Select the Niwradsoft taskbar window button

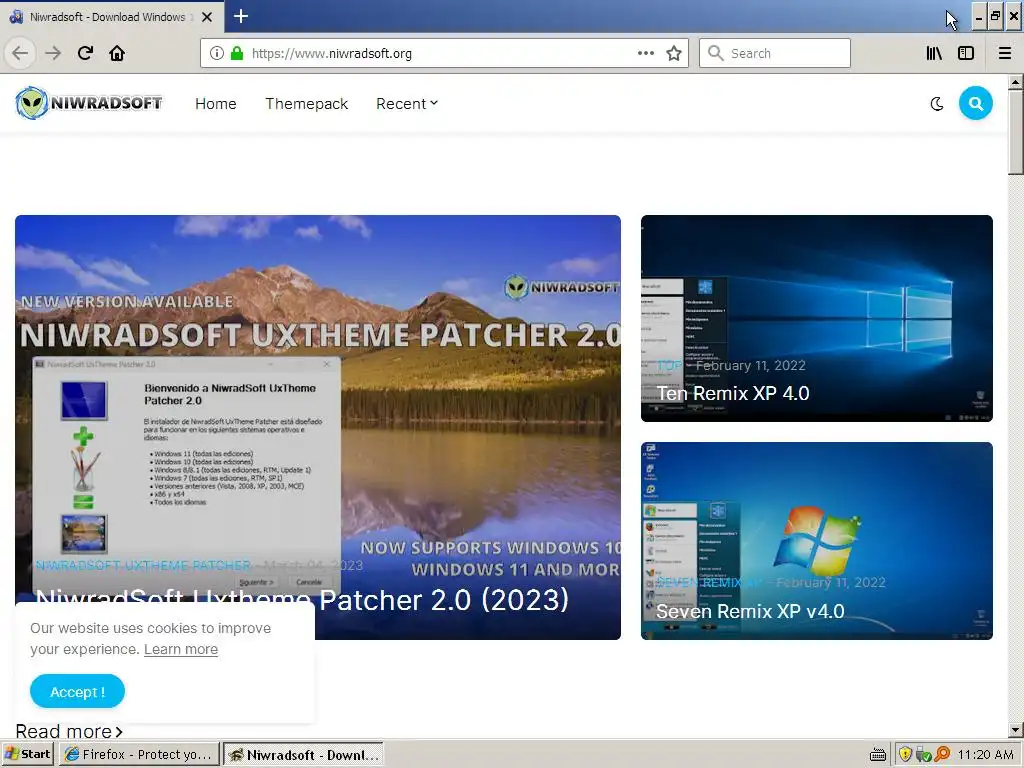point(303,754)
